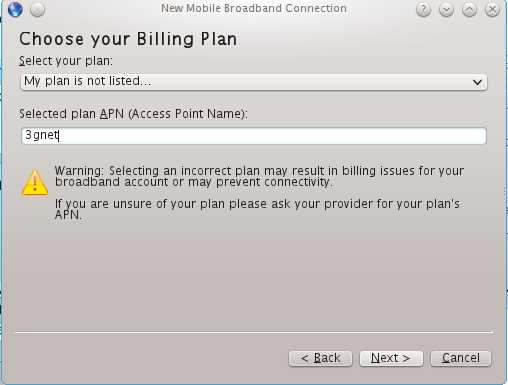Focus the APN field containing 3gnet
The image size is (508, 385).
[x=254, y=136]
